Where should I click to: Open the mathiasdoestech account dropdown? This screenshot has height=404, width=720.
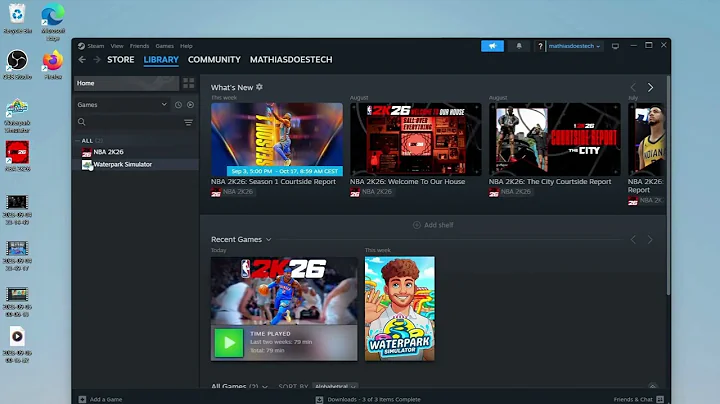(x=574, y=46)
